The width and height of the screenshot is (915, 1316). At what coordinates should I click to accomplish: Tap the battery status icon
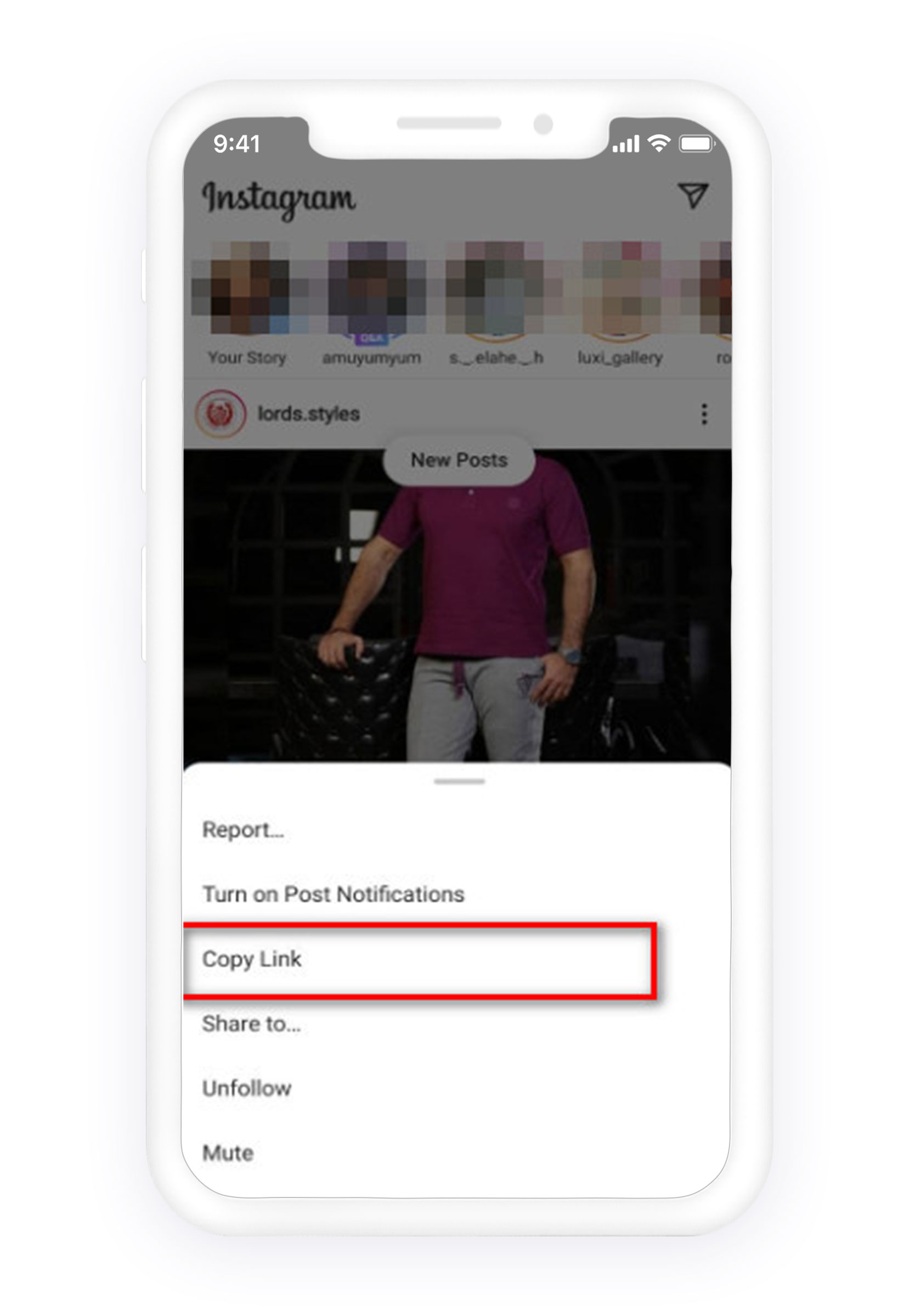pos(697,143)
